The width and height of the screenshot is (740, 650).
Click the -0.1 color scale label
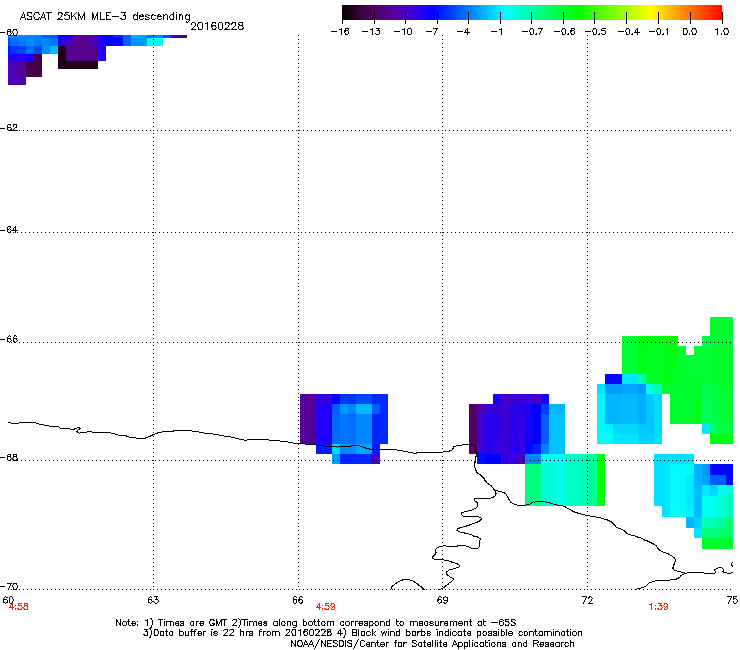click(659, 32)
